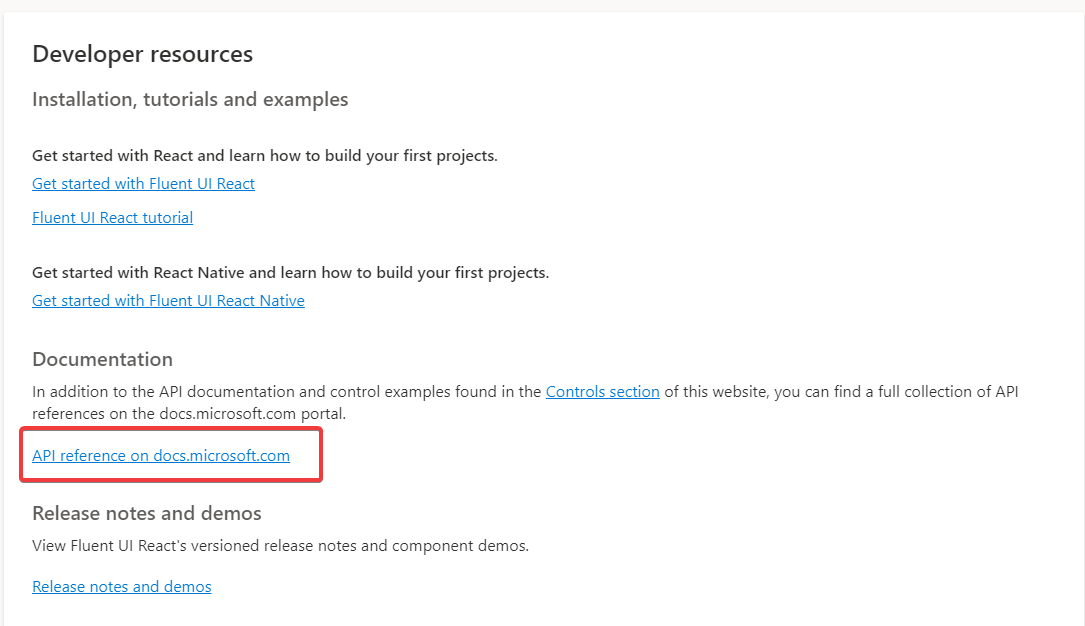Open "Get started with Fluent UI React Native"
Image resolution: width=1085 pixels, height=626 pixels.
pos(168,300)
